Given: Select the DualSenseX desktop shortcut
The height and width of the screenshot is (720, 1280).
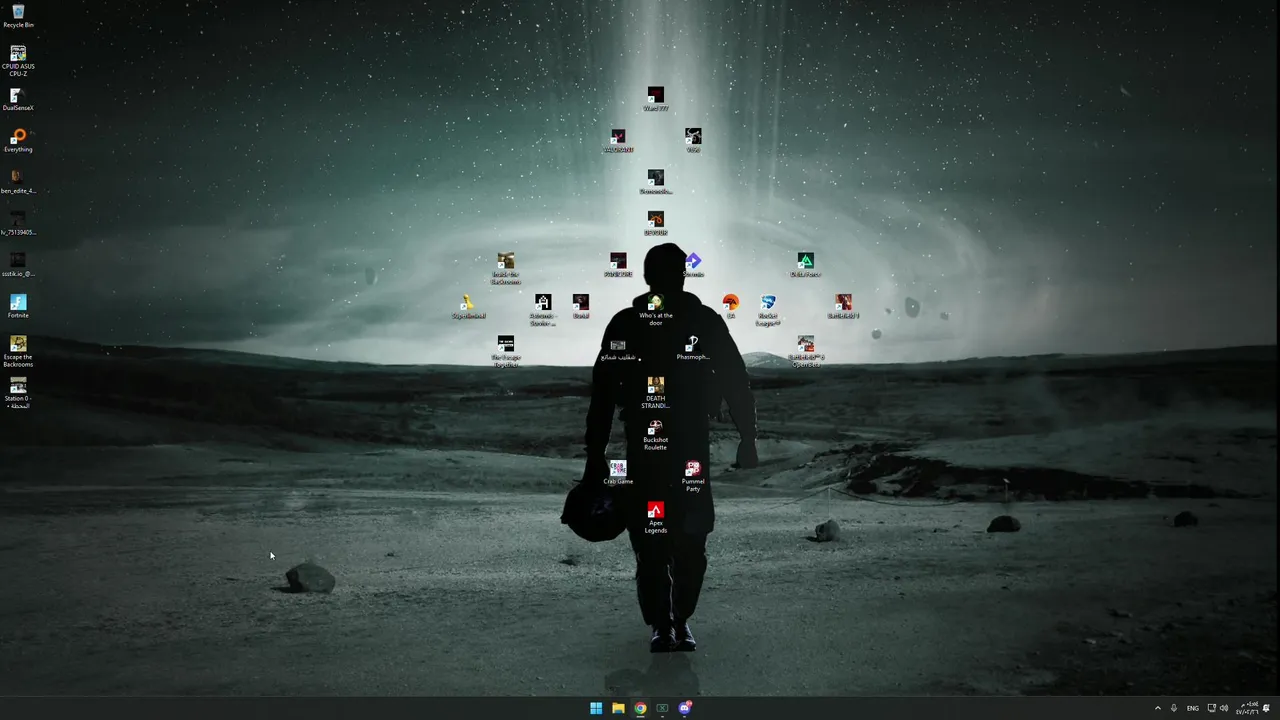Looking at the screenshot, I should coord(18,99).
